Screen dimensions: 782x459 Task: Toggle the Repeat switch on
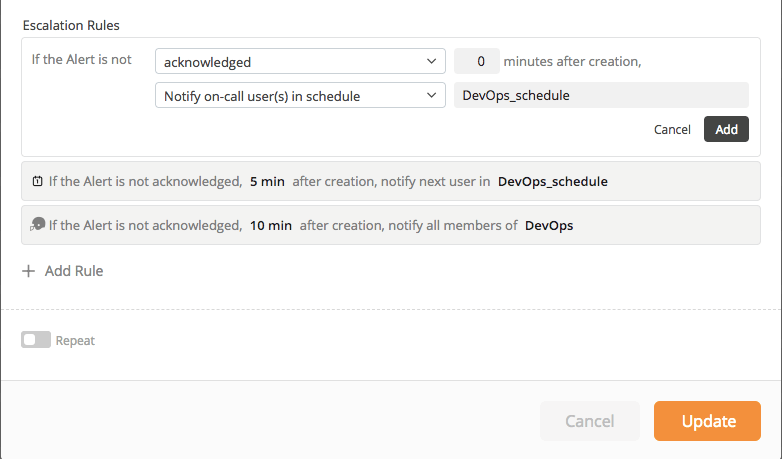(x=36, y=340)
